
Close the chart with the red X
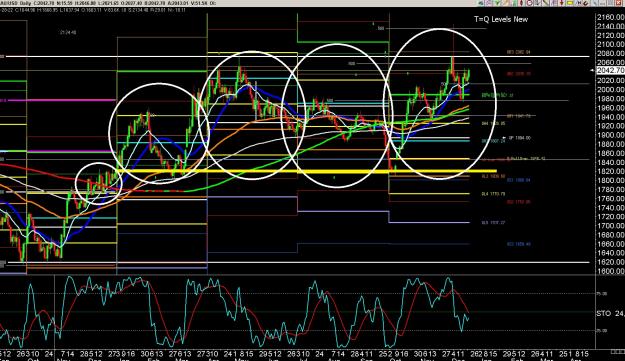tap(618, 3)
